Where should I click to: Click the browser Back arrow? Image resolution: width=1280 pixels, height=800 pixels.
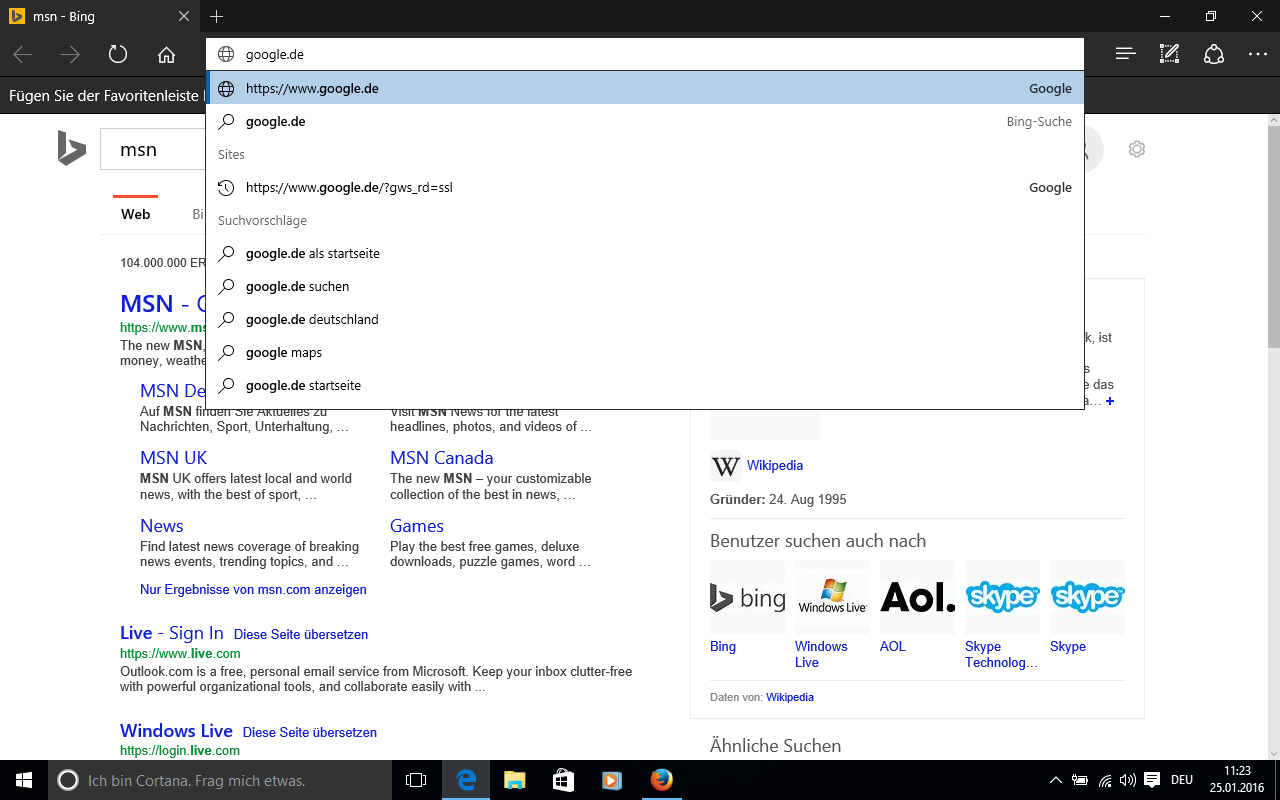[x=22, y=54]
